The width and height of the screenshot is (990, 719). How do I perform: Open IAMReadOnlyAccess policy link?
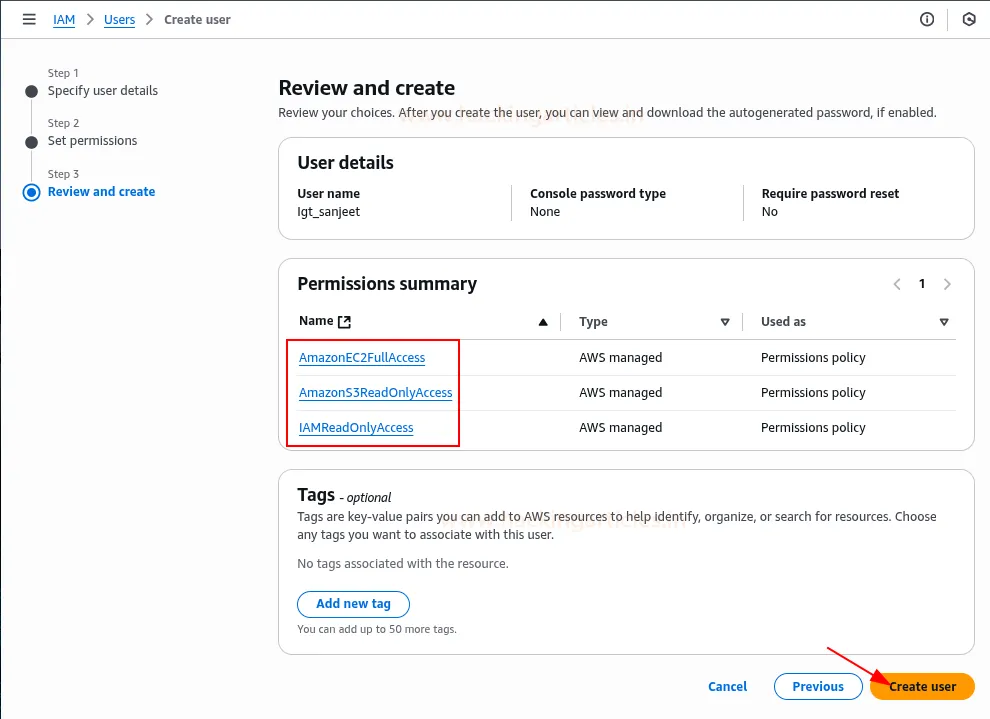[x=356, y=428]
